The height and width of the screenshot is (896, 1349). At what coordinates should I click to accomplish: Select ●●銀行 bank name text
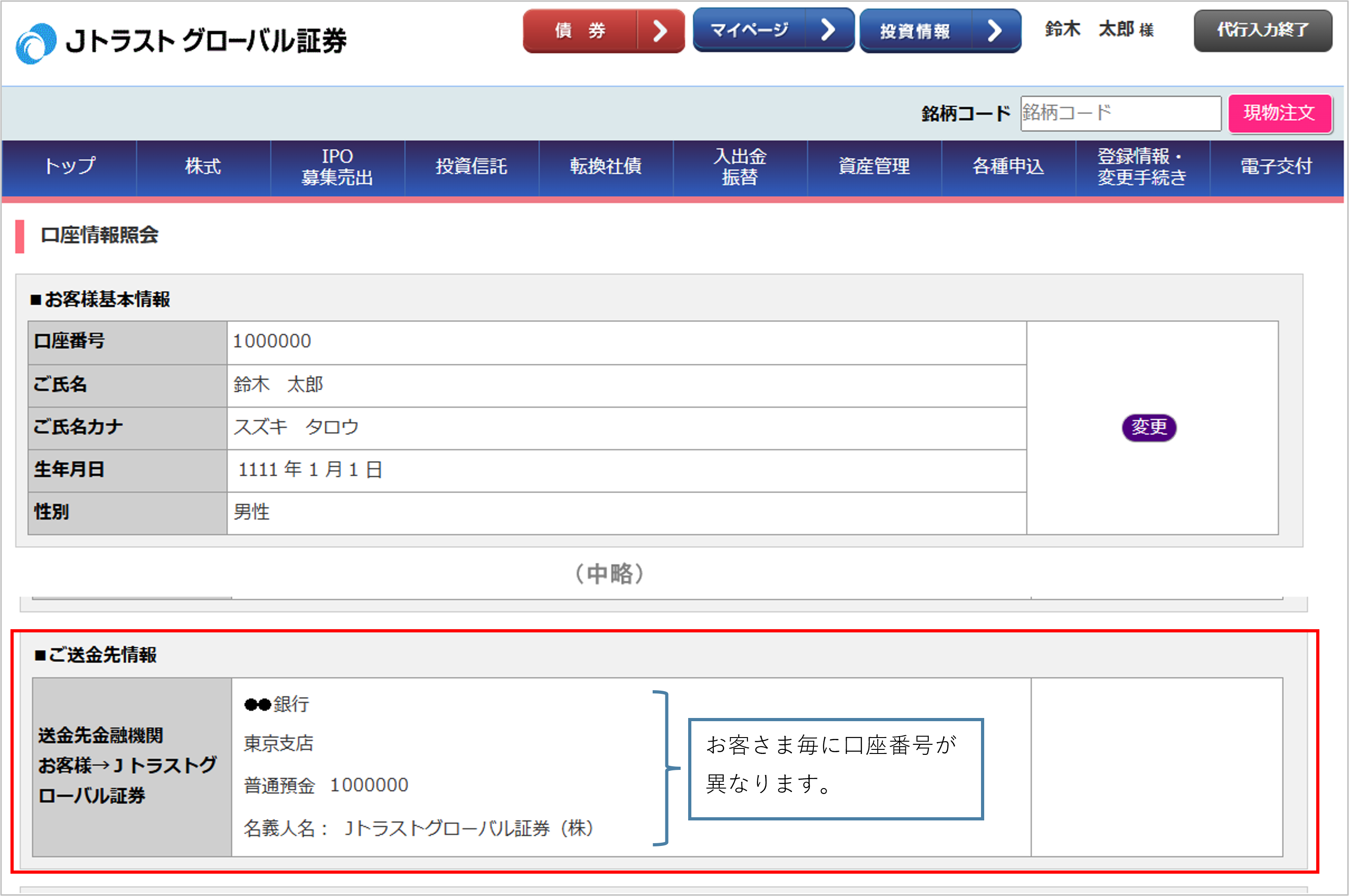276,704
